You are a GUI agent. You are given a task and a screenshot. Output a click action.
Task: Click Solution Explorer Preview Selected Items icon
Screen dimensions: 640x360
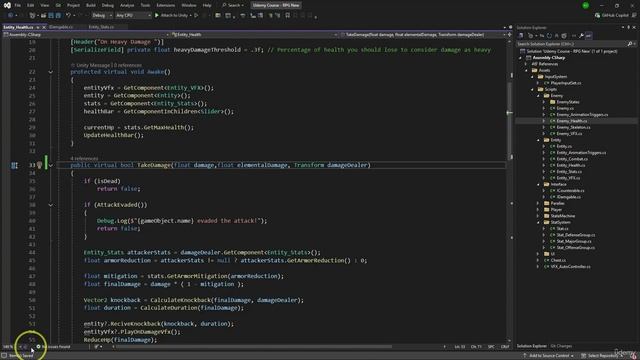589,36
